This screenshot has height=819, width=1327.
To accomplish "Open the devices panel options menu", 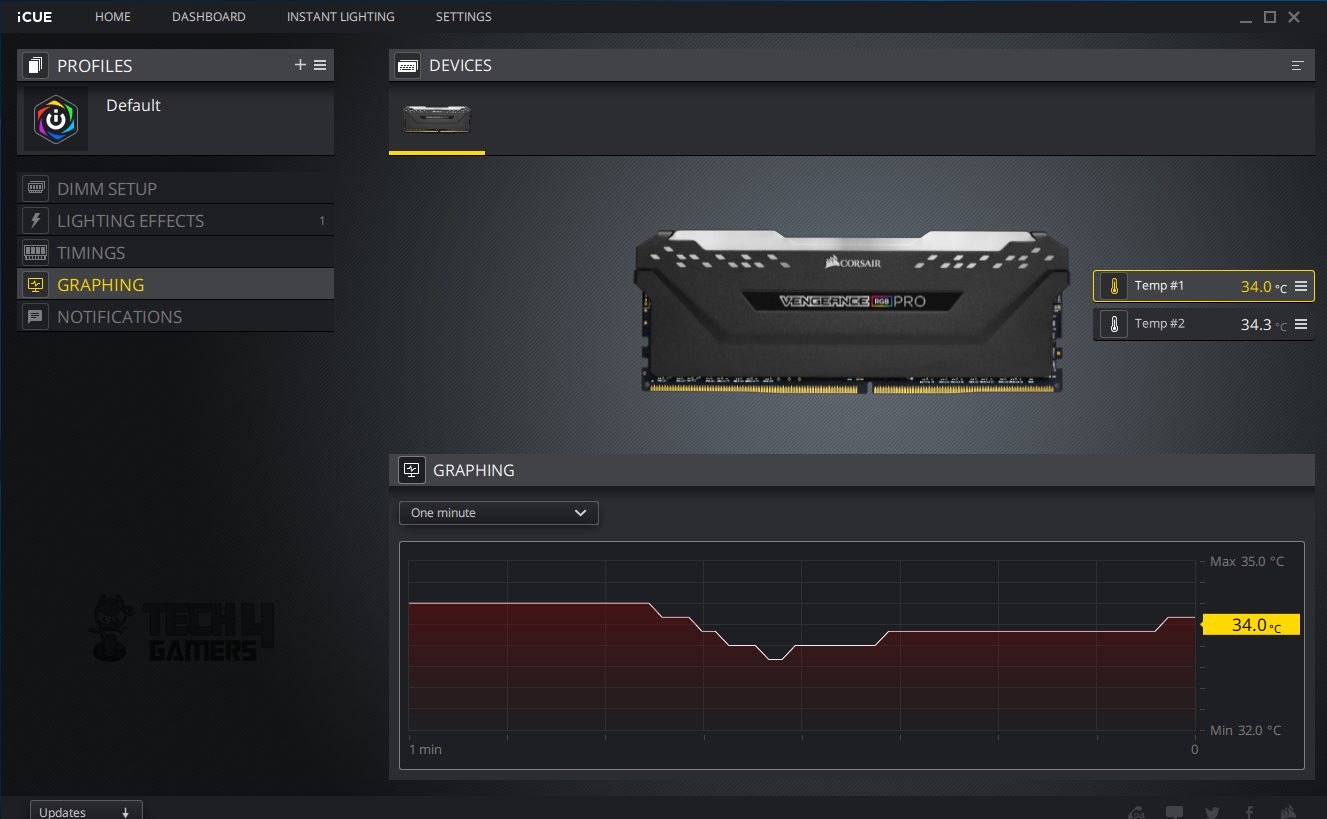I will (x=1297, y=65).
